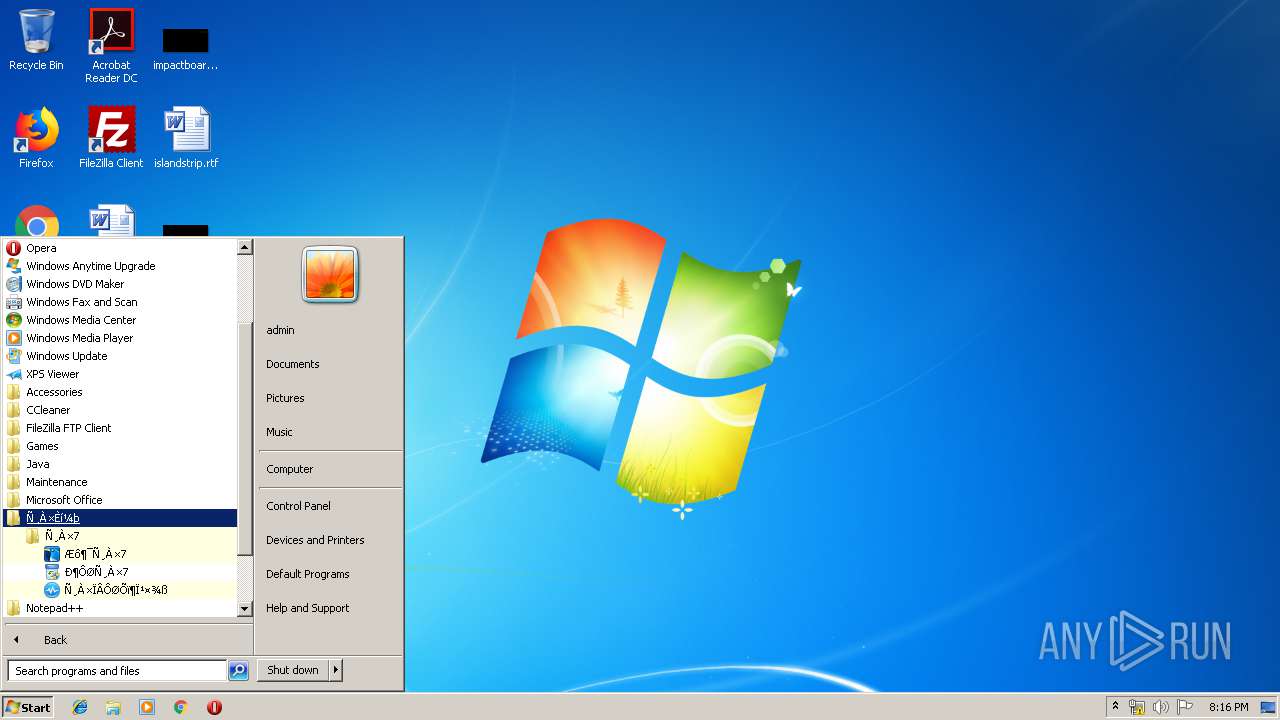Click Windows Media Center icon
Viewport: 1280px width, 720px height.
[14, 320]
